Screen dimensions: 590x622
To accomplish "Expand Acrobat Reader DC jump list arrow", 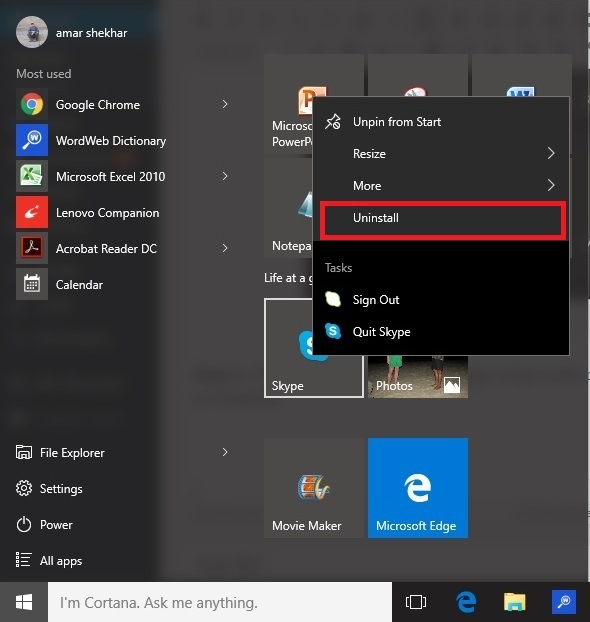I will [x=225, y=248].
